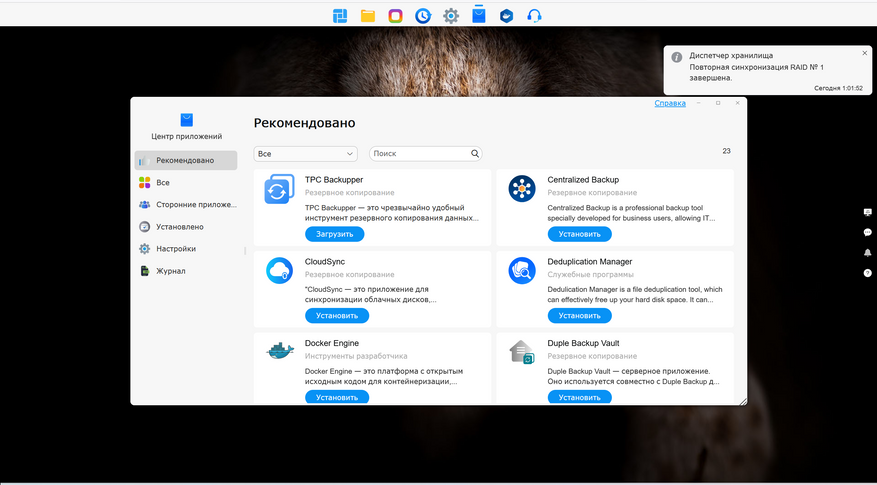Open the "Справка" help link
Image resolution: width=877 pixels, height=485 pixels.
670,103
